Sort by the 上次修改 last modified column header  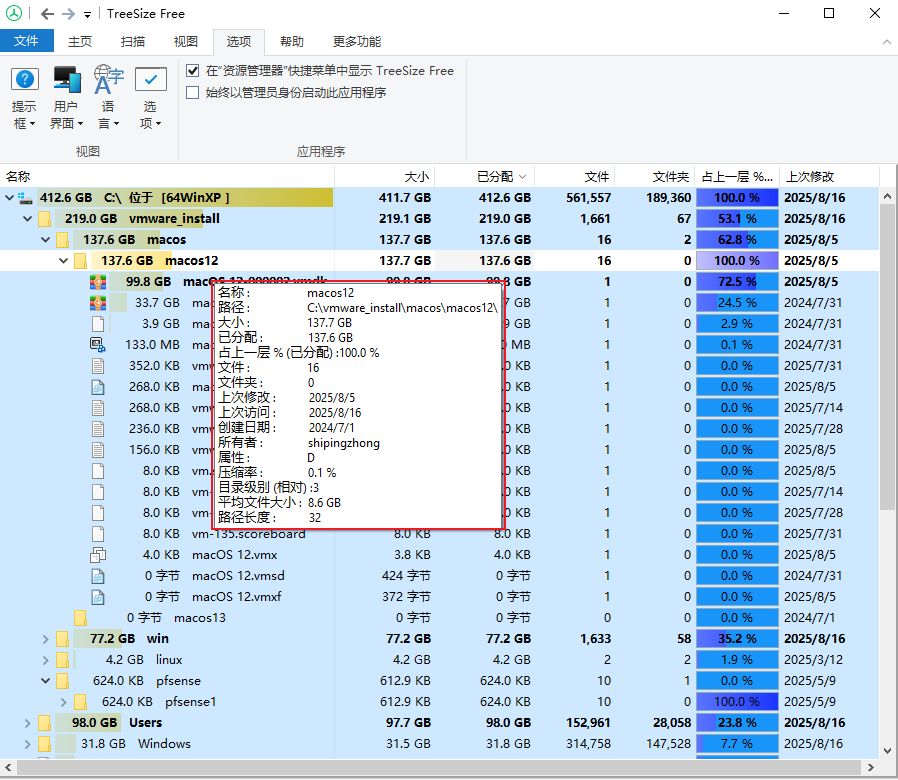click(x=829, y=176)
